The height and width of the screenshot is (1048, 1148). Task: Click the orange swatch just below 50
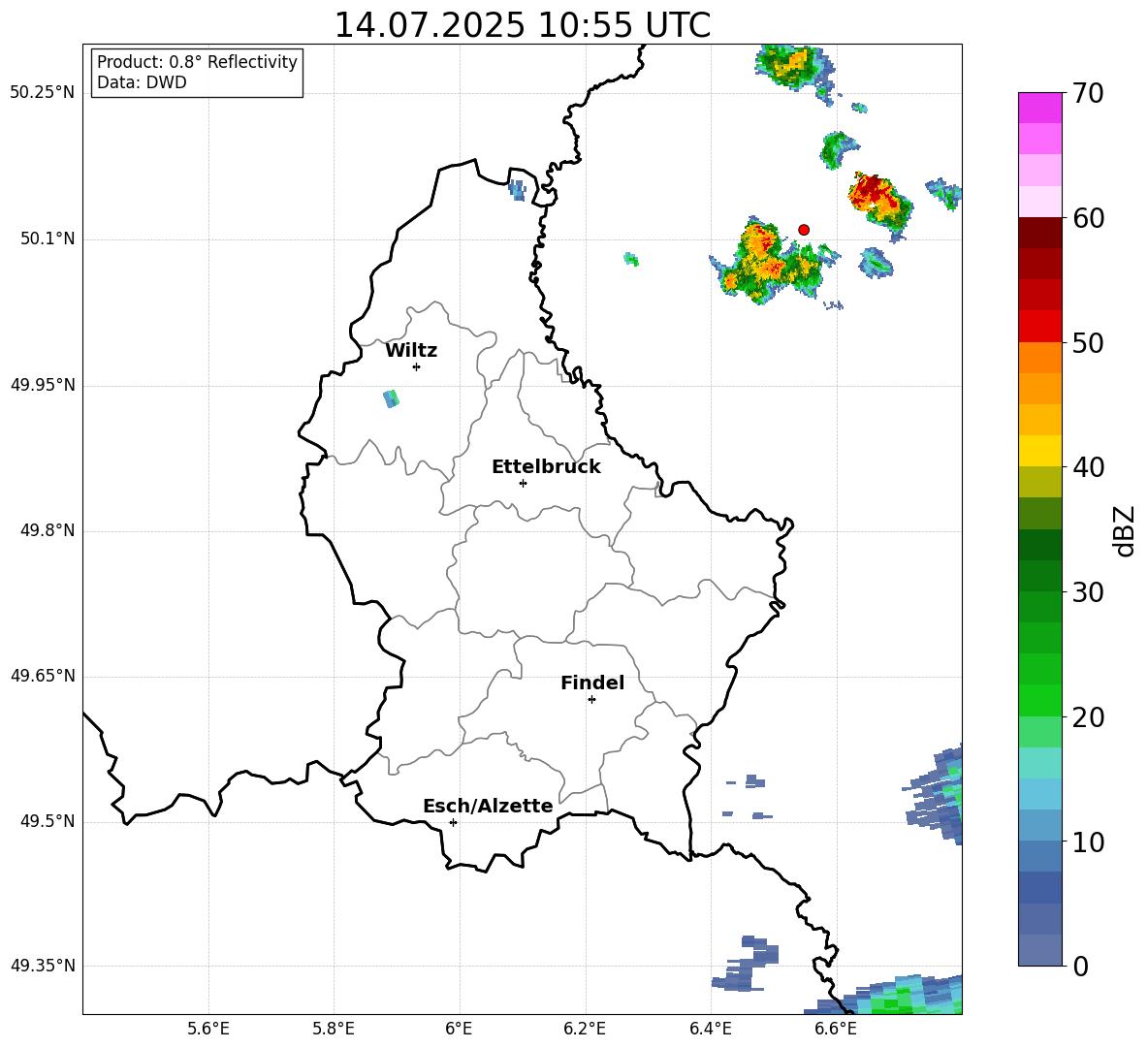tap(1039, 358)
